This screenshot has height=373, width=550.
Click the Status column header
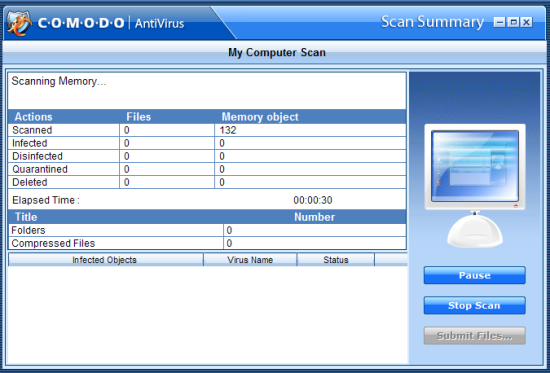(336, 260)
